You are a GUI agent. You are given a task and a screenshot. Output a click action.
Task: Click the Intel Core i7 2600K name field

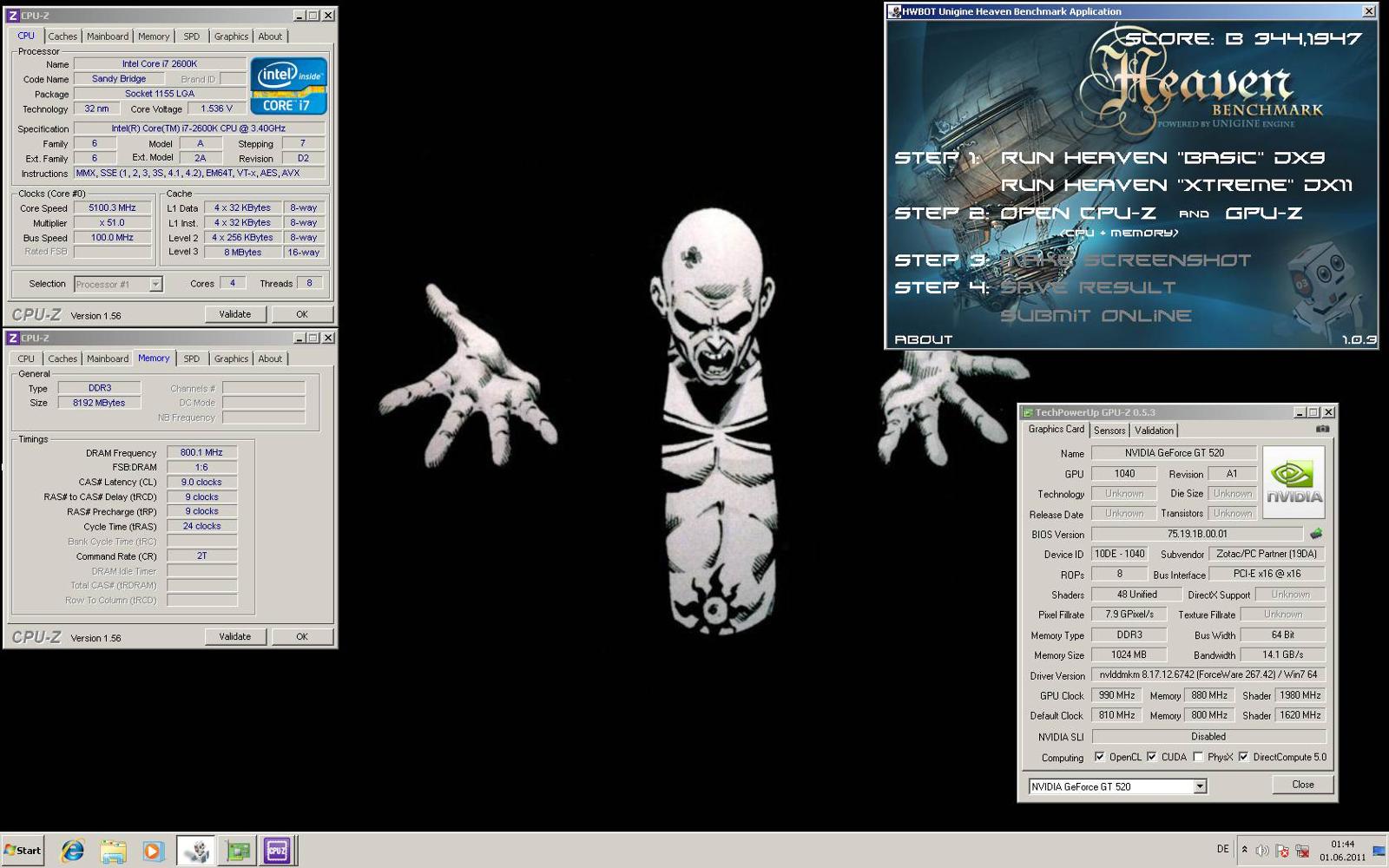(160, 63)
